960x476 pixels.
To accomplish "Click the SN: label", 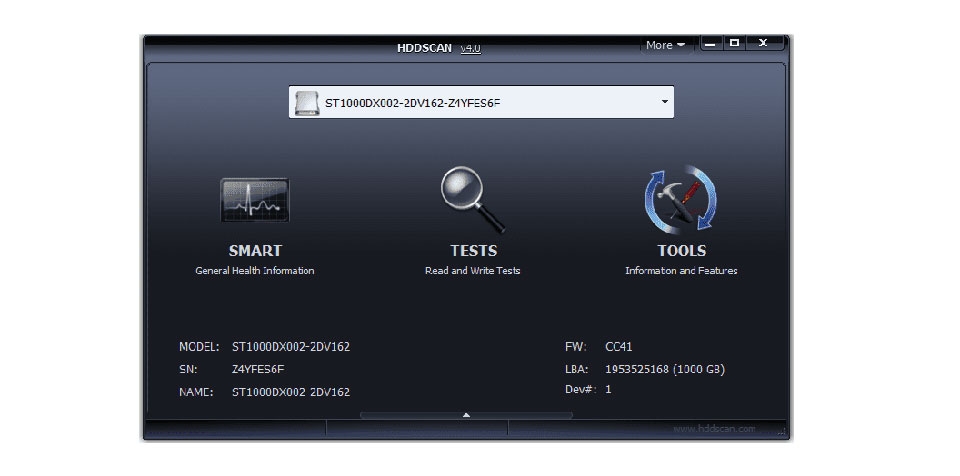I will coord(187,369).
